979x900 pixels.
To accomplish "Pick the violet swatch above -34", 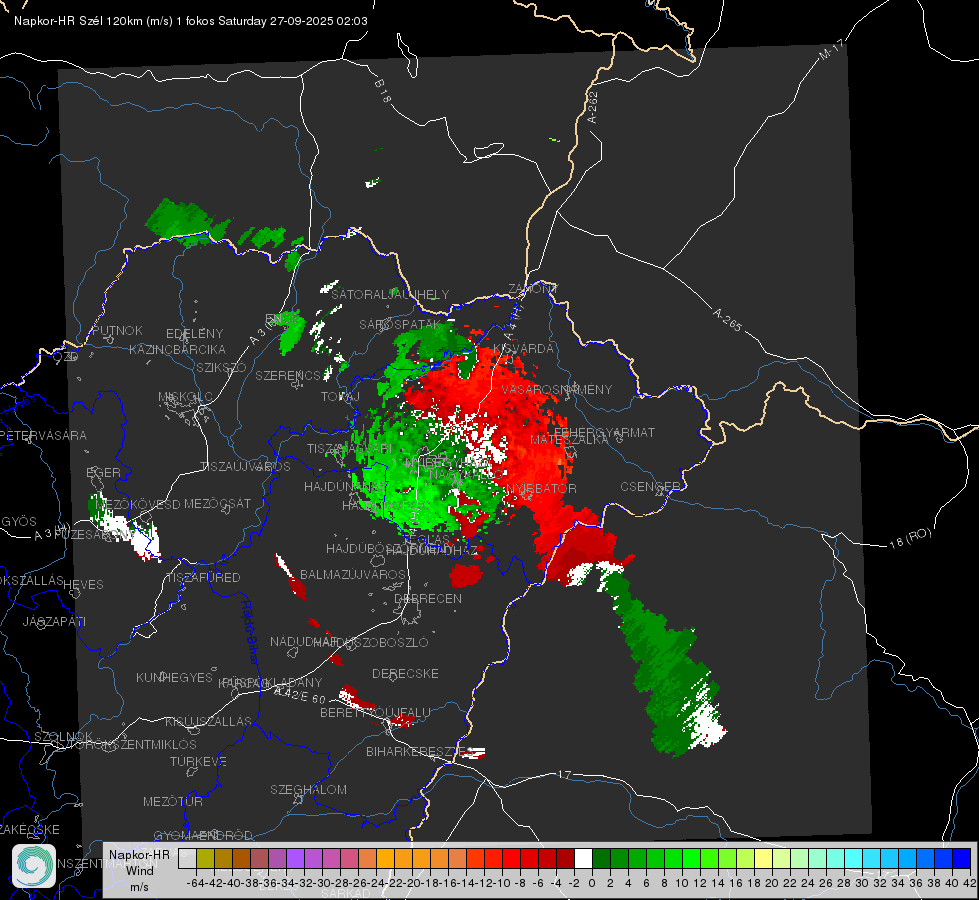I will pos(295,859).
